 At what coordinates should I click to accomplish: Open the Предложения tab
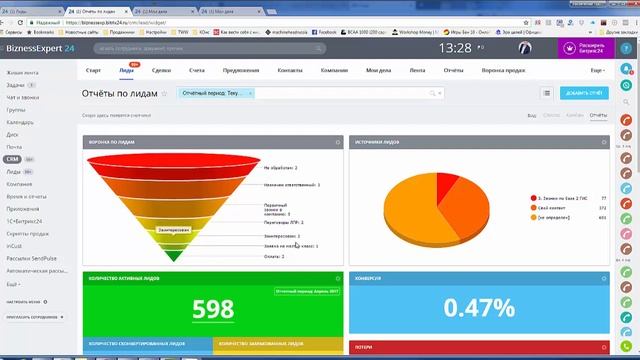coord(241,71)
